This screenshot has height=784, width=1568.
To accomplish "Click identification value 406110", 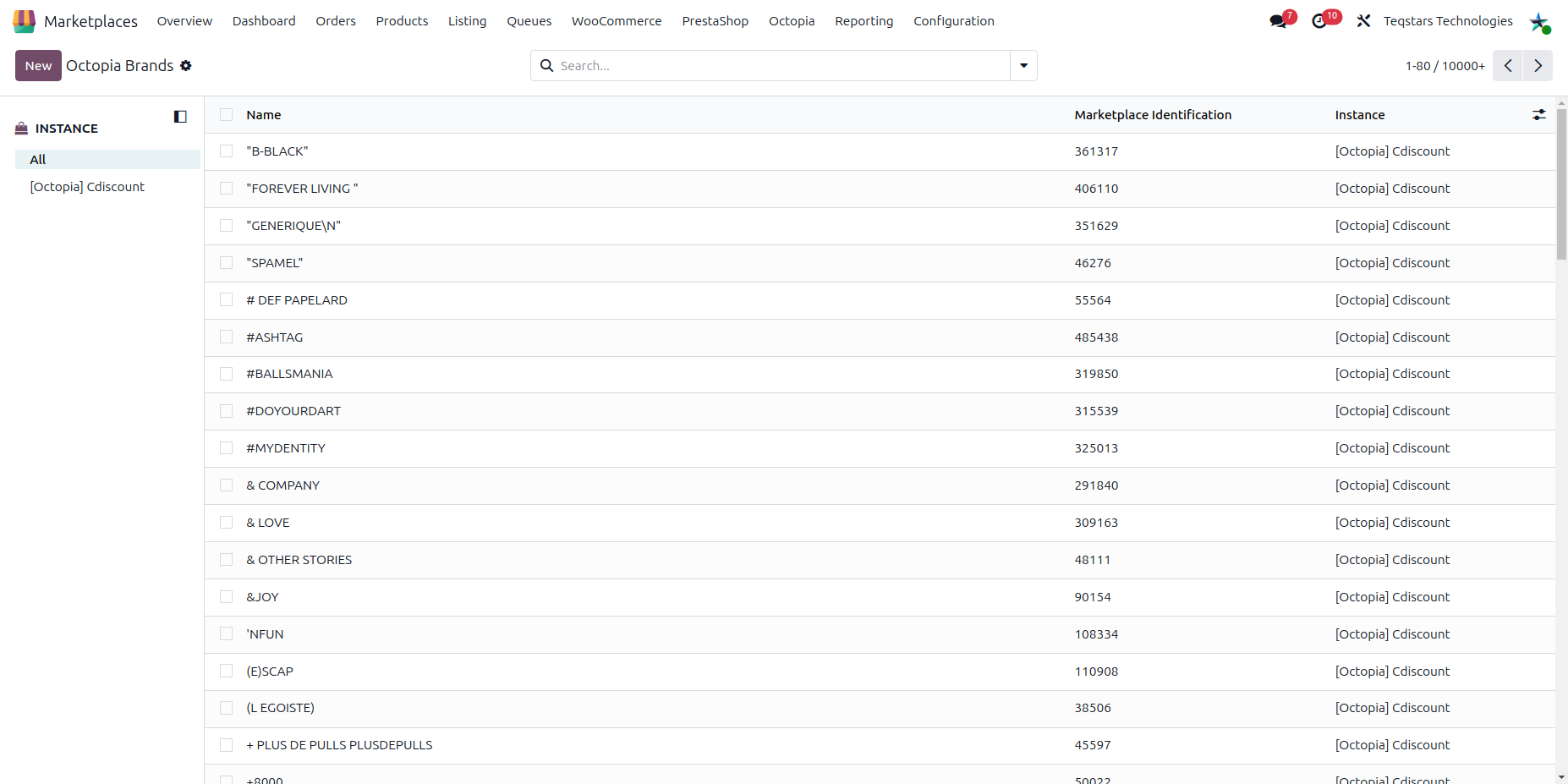I will coord(1096,189).
